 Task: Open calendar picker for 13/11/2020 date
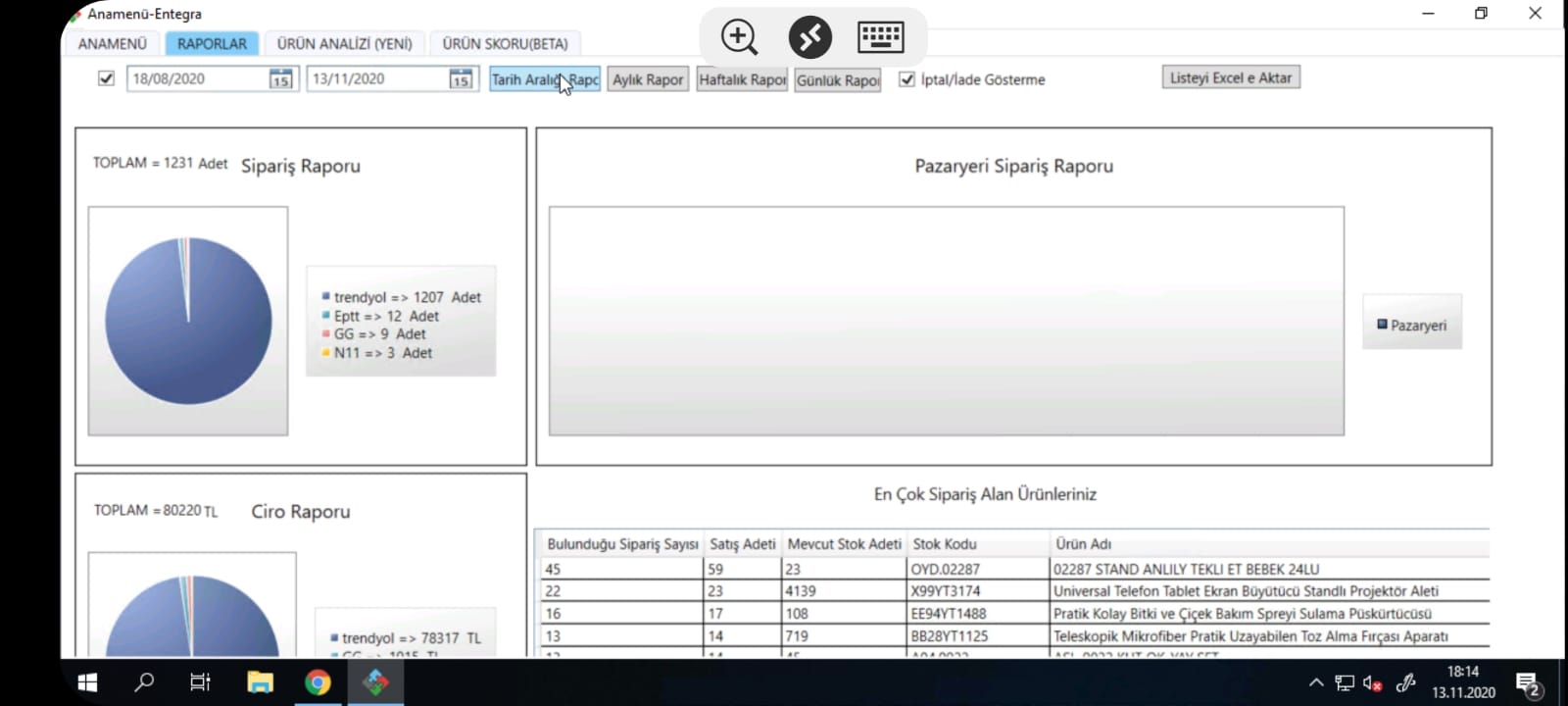tap(462, 79)
